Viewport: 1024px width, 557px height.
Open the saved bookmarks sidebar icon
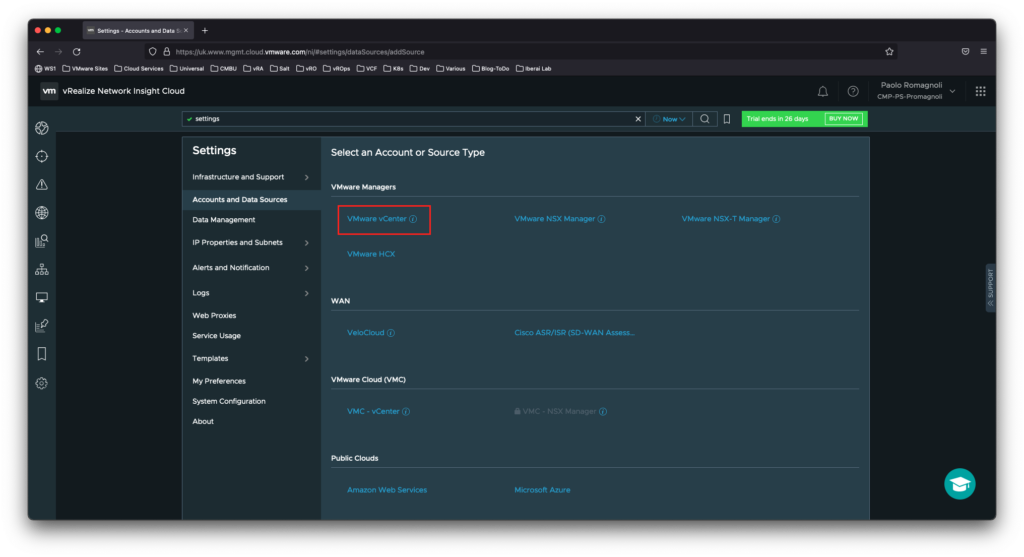click(x=42, y=354)
